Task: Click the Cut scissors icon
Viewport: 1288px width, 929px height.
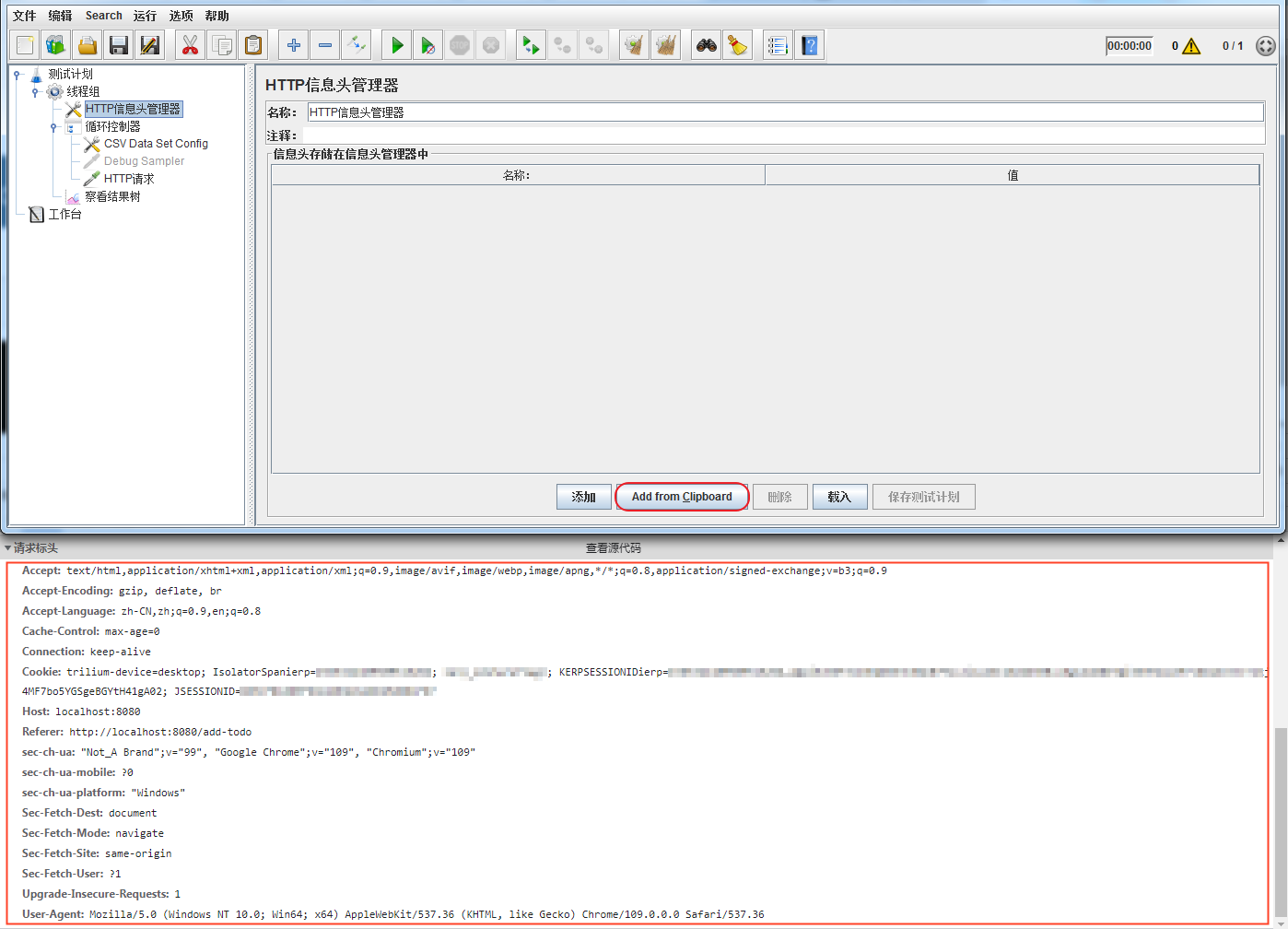Action: click(x=190, y=45)
